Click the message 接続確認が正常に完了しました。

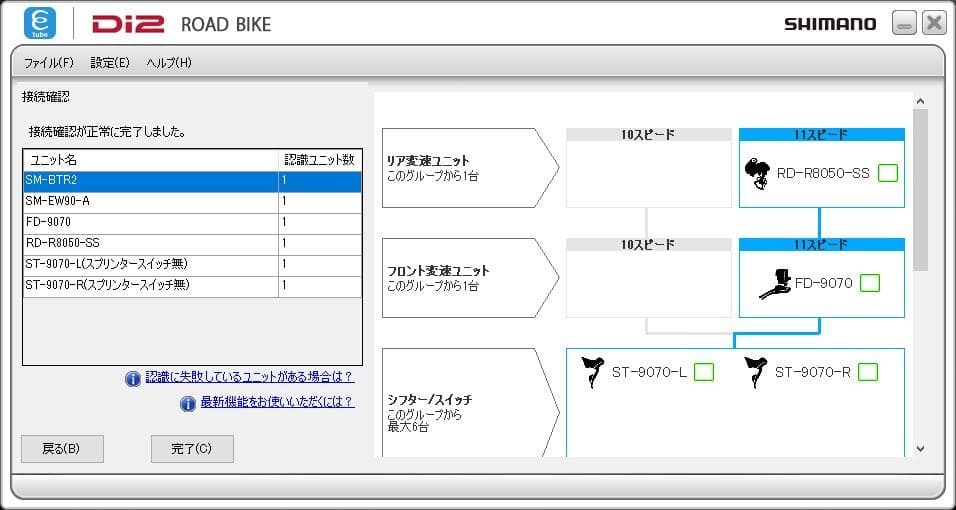click(107, 132)
